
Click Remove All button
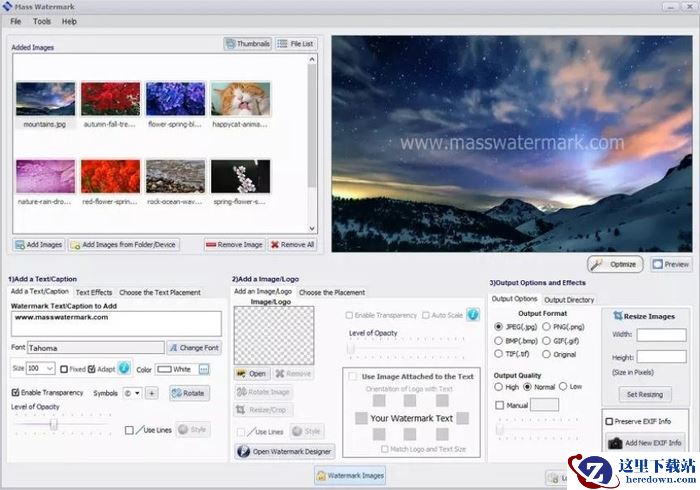292,245
